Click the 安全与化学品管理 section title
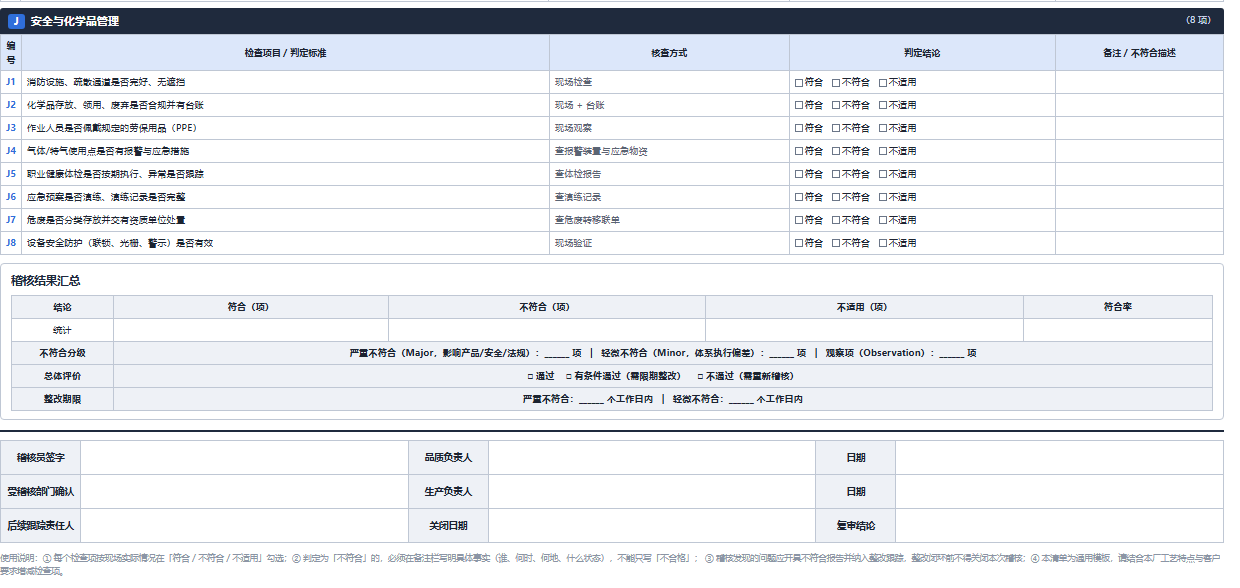Viewport: 1240px width, 588px height. coord(75,21)
